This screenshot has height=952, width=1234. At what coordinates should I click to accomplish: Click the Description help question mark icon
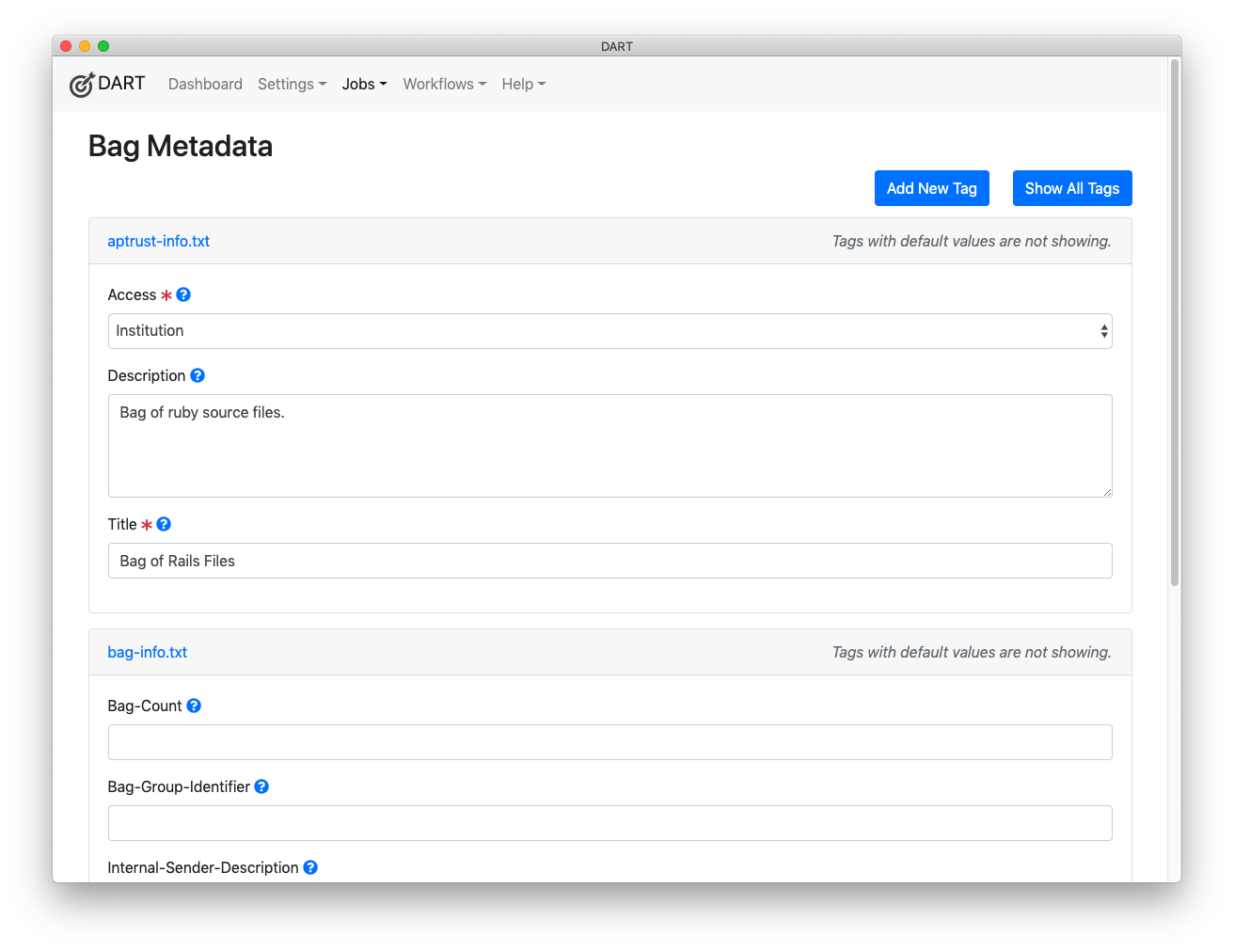tap(198, 375)
